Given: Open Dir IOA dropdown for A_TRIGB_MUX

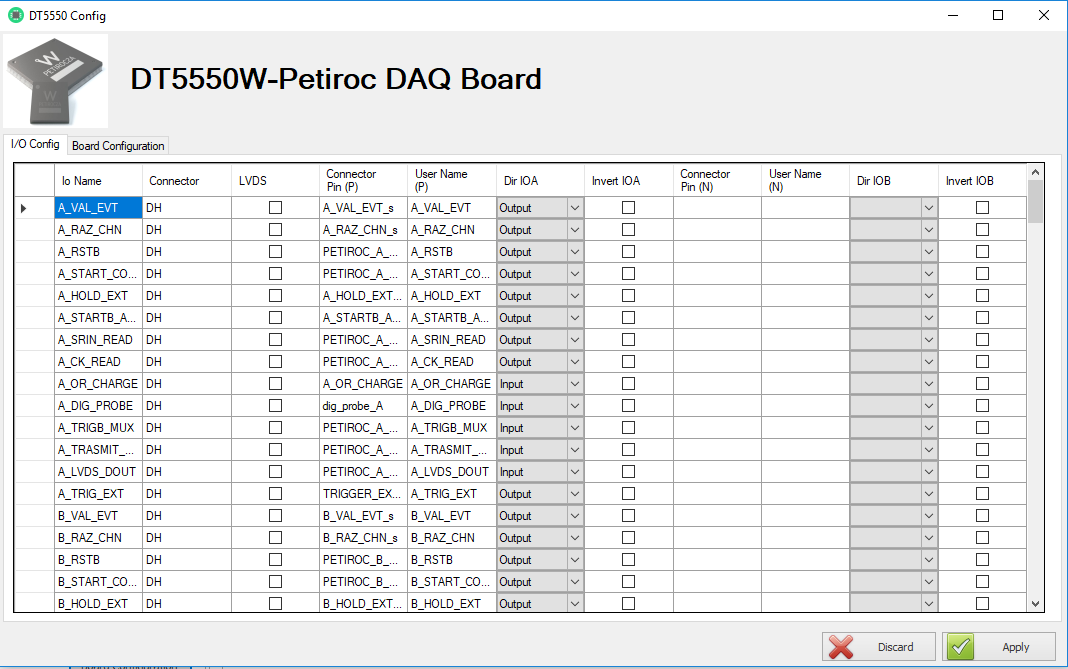Looking at the screenshot, I should tap(575, 428).
